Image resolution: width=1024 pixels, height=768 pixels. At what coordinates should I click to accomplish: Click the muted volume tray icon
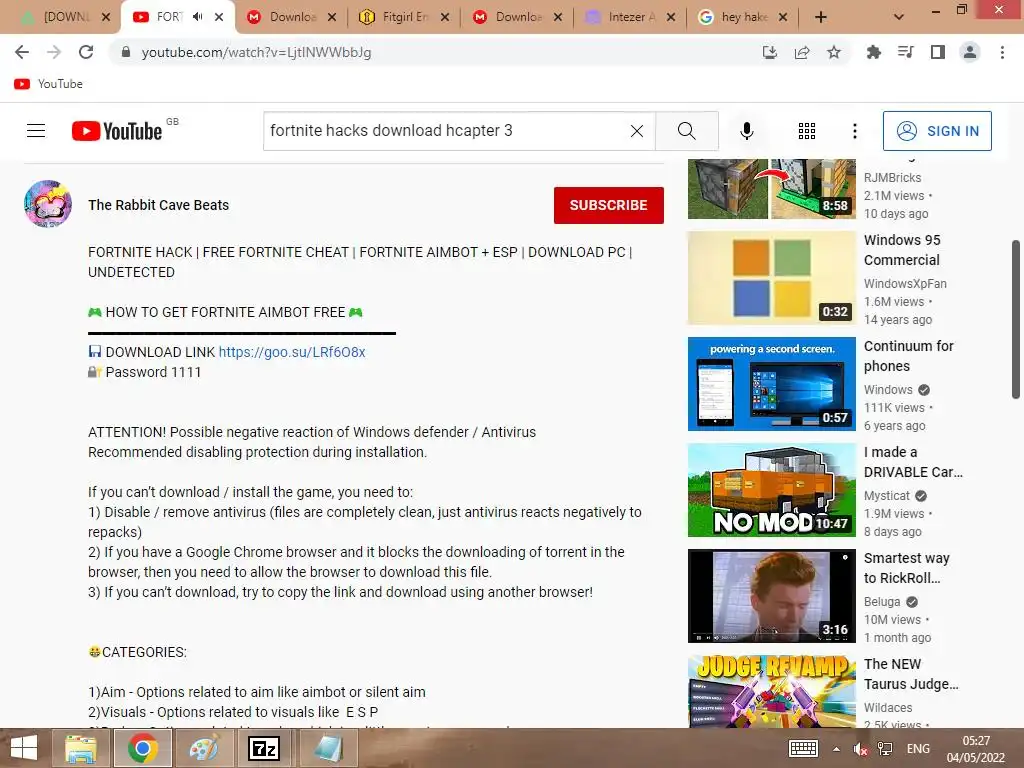point(860,748)
